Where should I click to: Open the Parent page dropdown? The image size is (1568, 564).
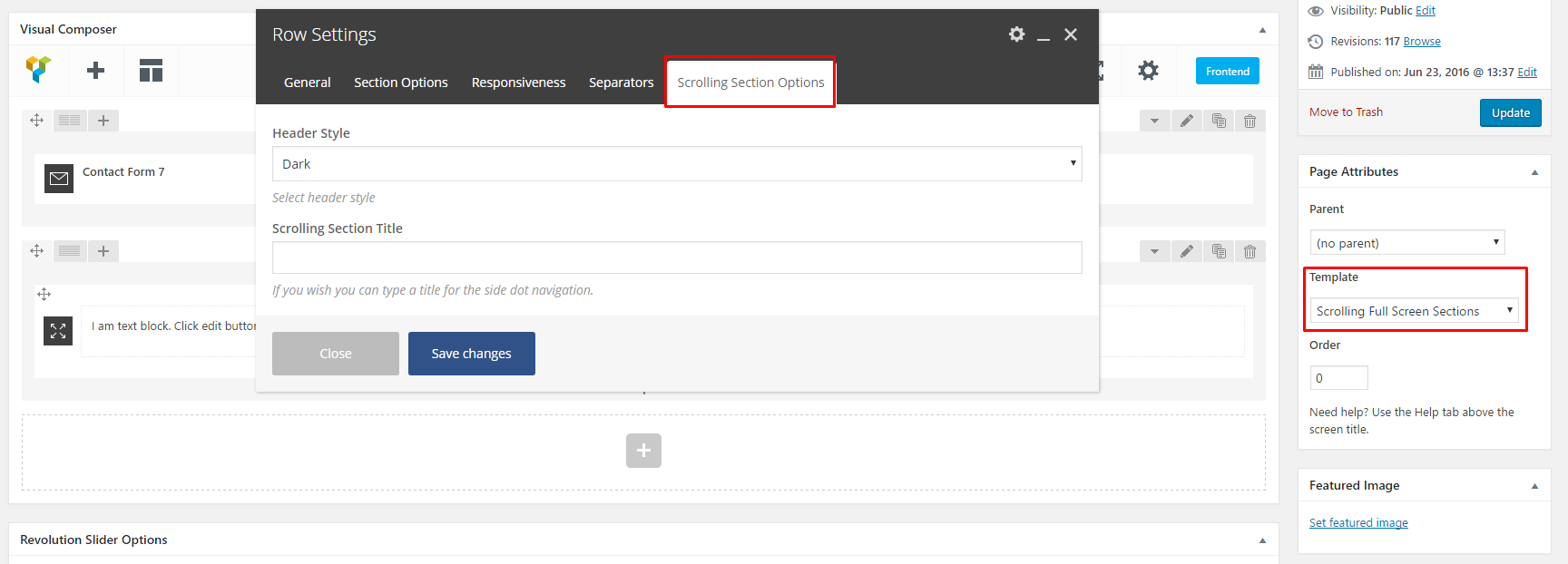click(x=1406, y=243)
